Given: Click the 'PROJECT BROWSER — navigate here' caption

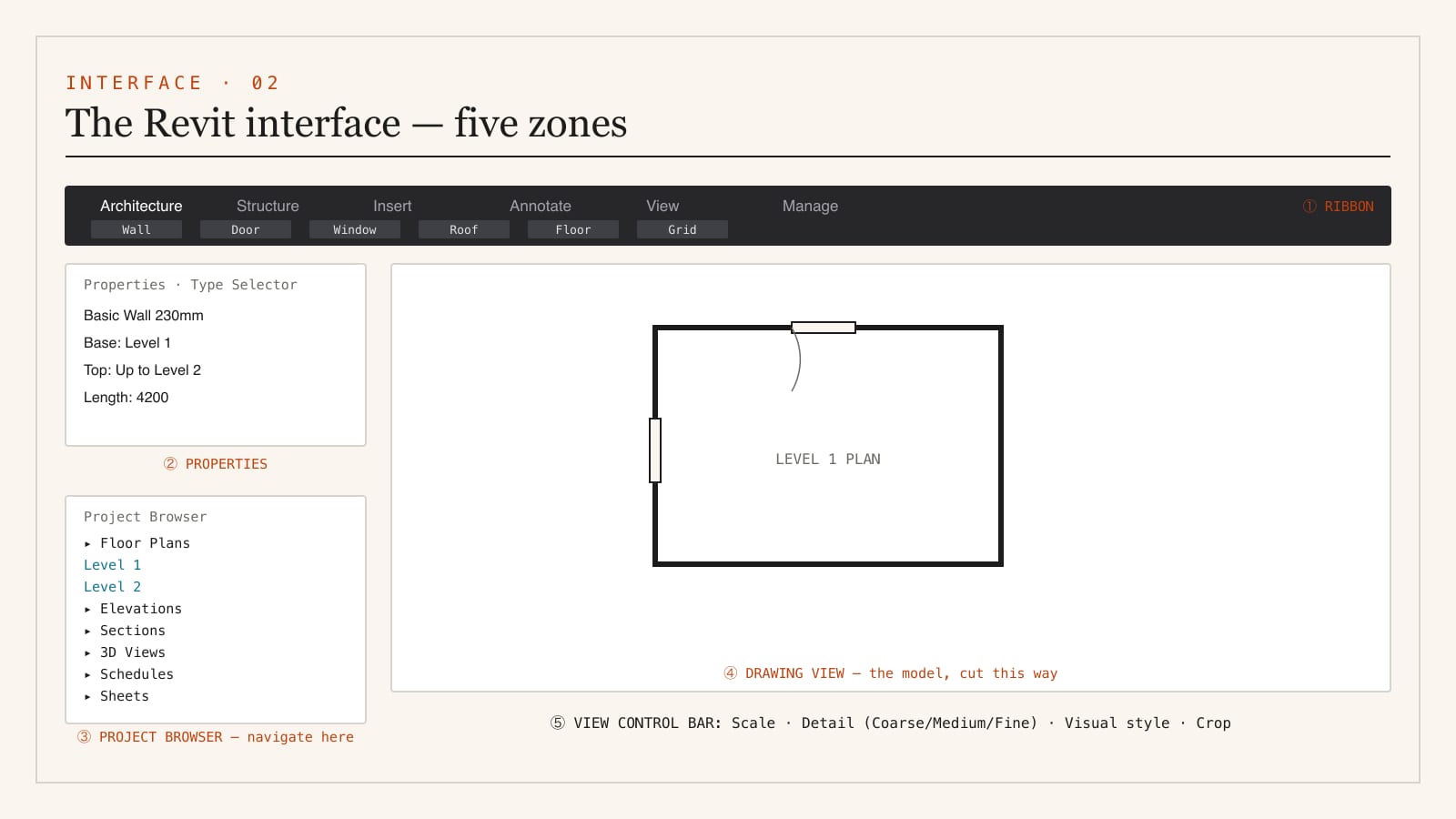Looking at the screenshot, I should [216, 737].
